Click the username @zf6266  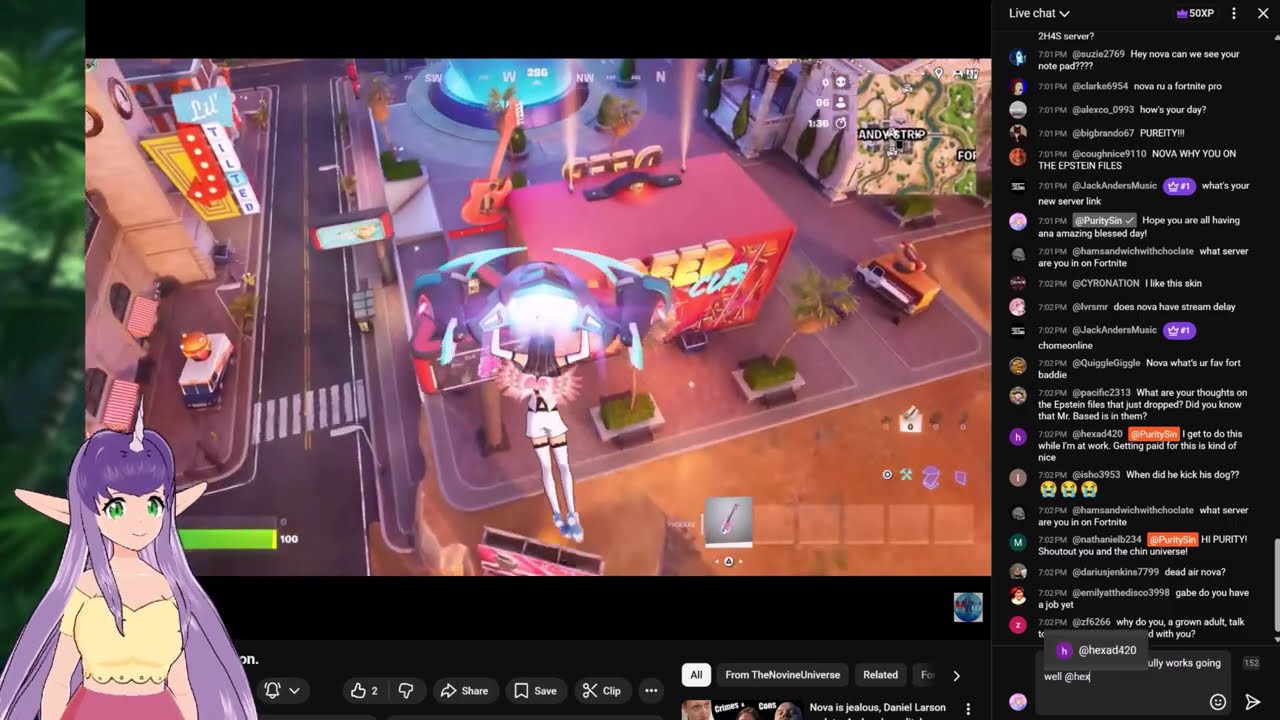point(1091,622)
